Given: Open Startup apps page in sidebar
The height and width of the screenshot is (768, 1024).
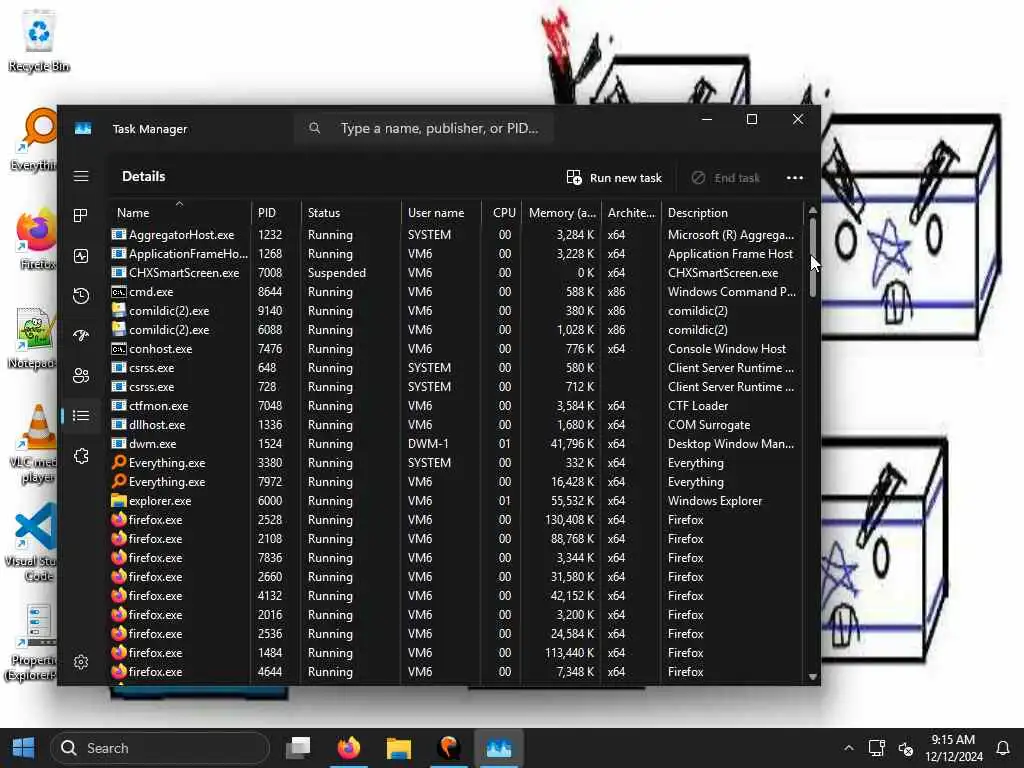Looking at the screenshot, I should pos(81,336).
